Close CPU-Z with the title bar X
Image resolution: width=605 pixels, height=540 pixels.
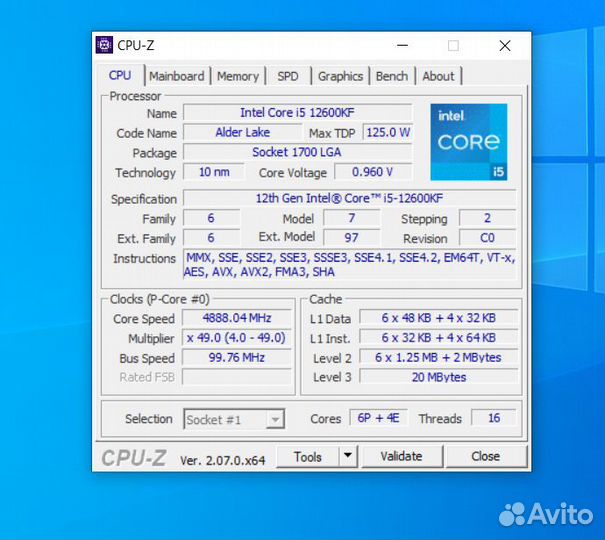505,46
